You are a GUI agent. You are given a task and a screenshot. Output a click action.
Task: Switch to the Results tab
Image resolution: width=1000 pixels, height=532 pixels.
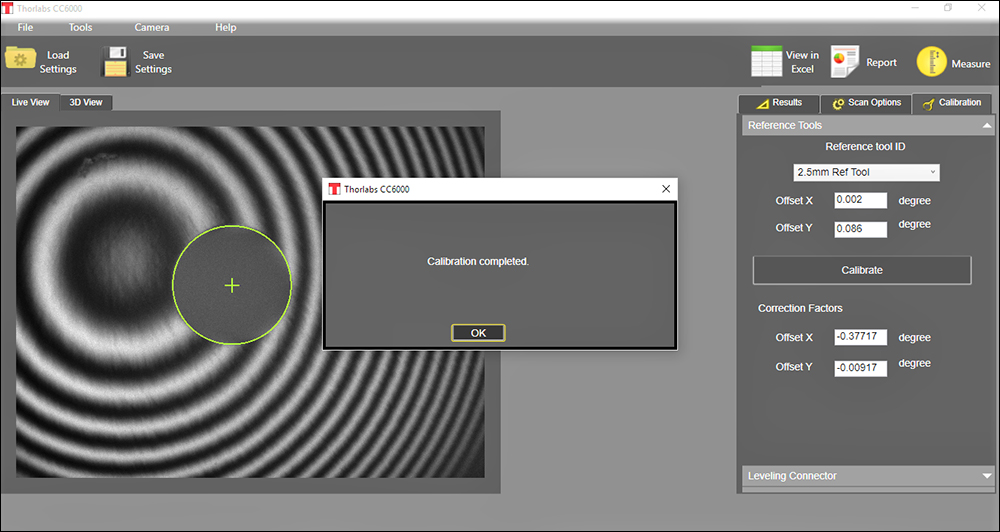(x=778, y=103)
